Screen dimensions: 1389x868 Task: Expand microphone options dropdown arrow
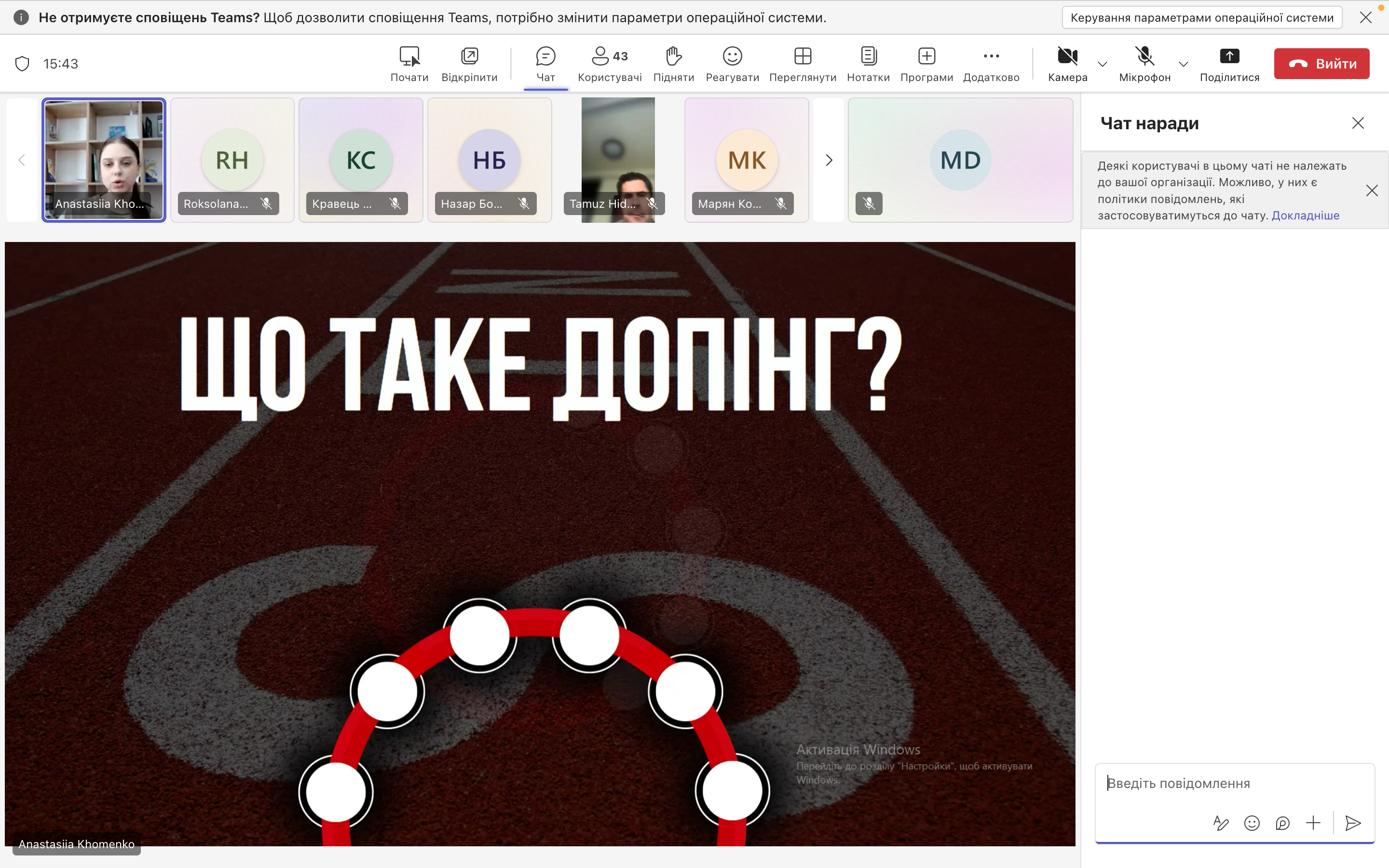pos(1183,64)
